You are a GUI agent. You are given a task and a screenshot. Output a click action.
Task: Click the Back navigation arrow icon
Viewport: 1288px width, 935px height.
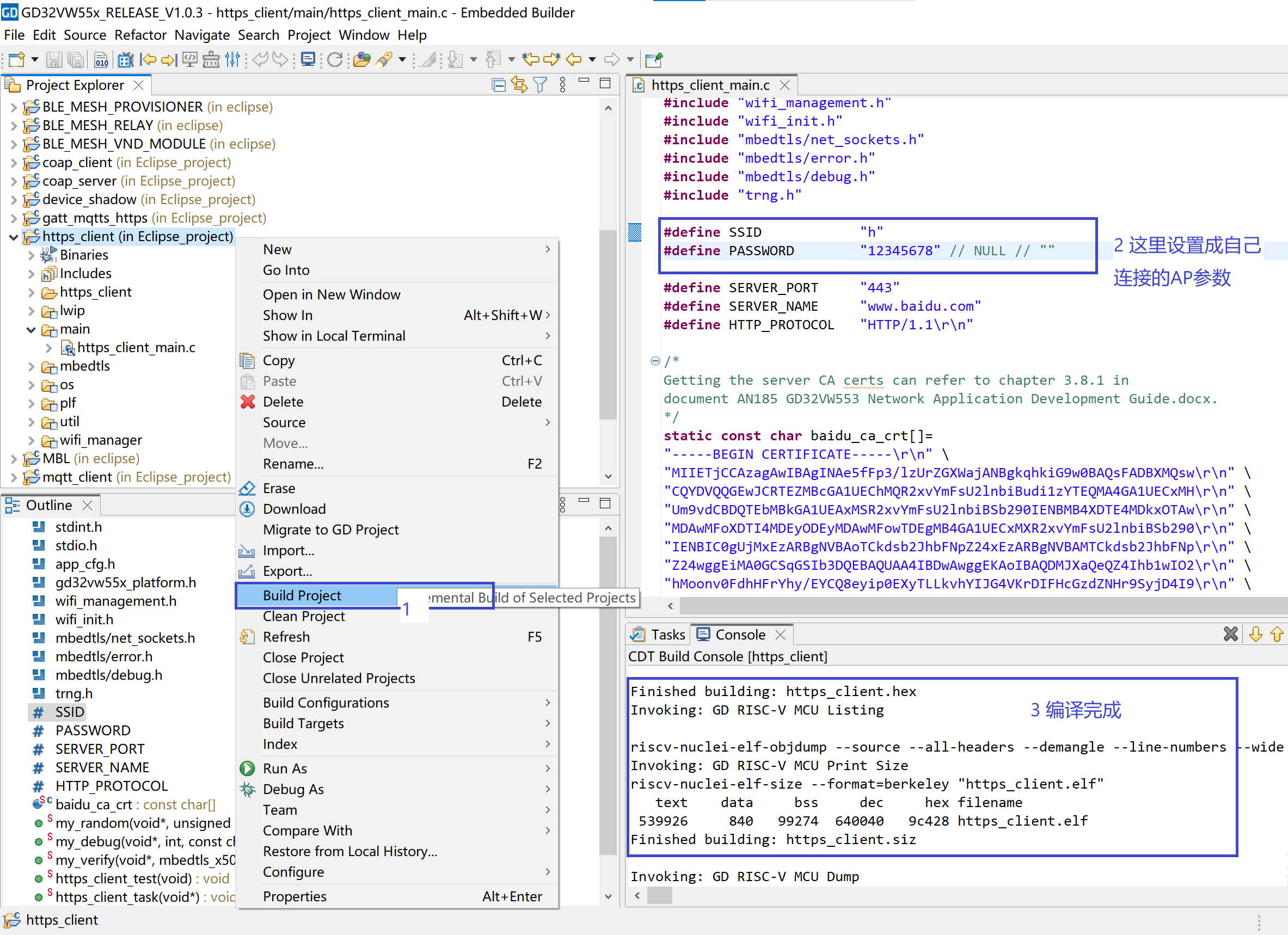coord(574,59)
